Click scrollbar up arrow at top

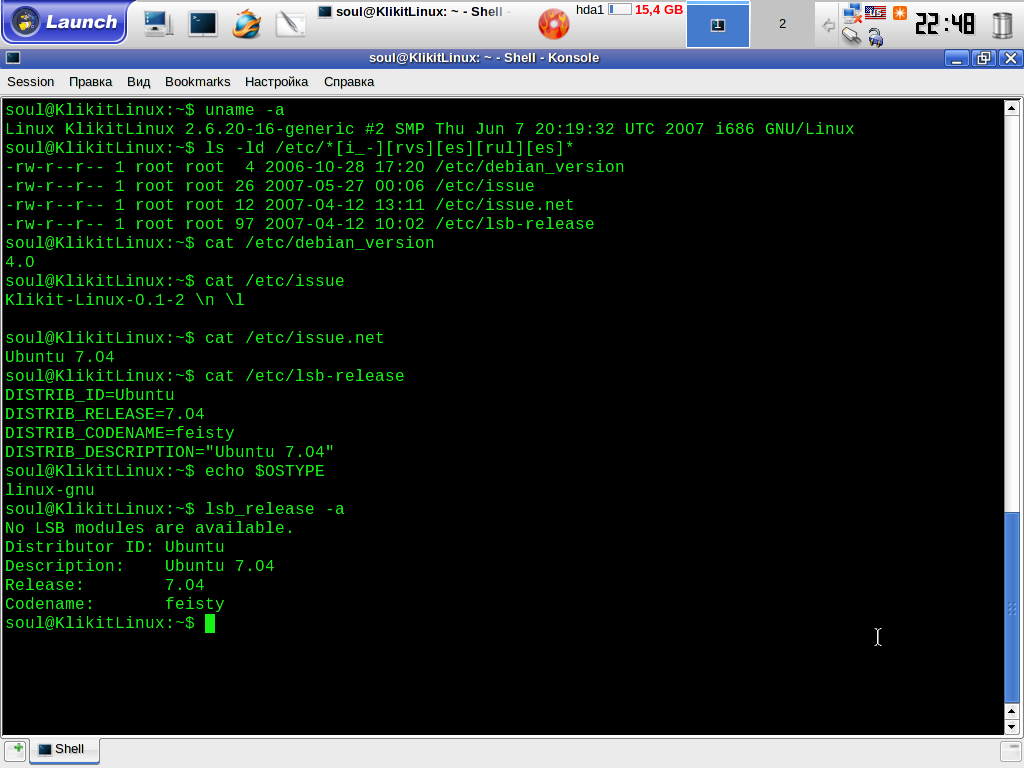pos(1011,108)
